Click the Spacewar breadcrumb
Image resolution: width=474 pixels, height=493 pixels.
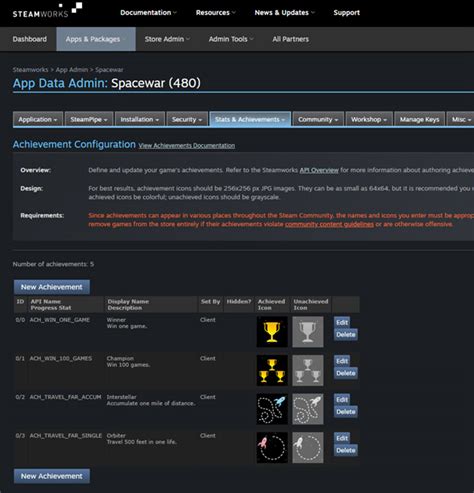pyautogui.click(x=109, y=70)
